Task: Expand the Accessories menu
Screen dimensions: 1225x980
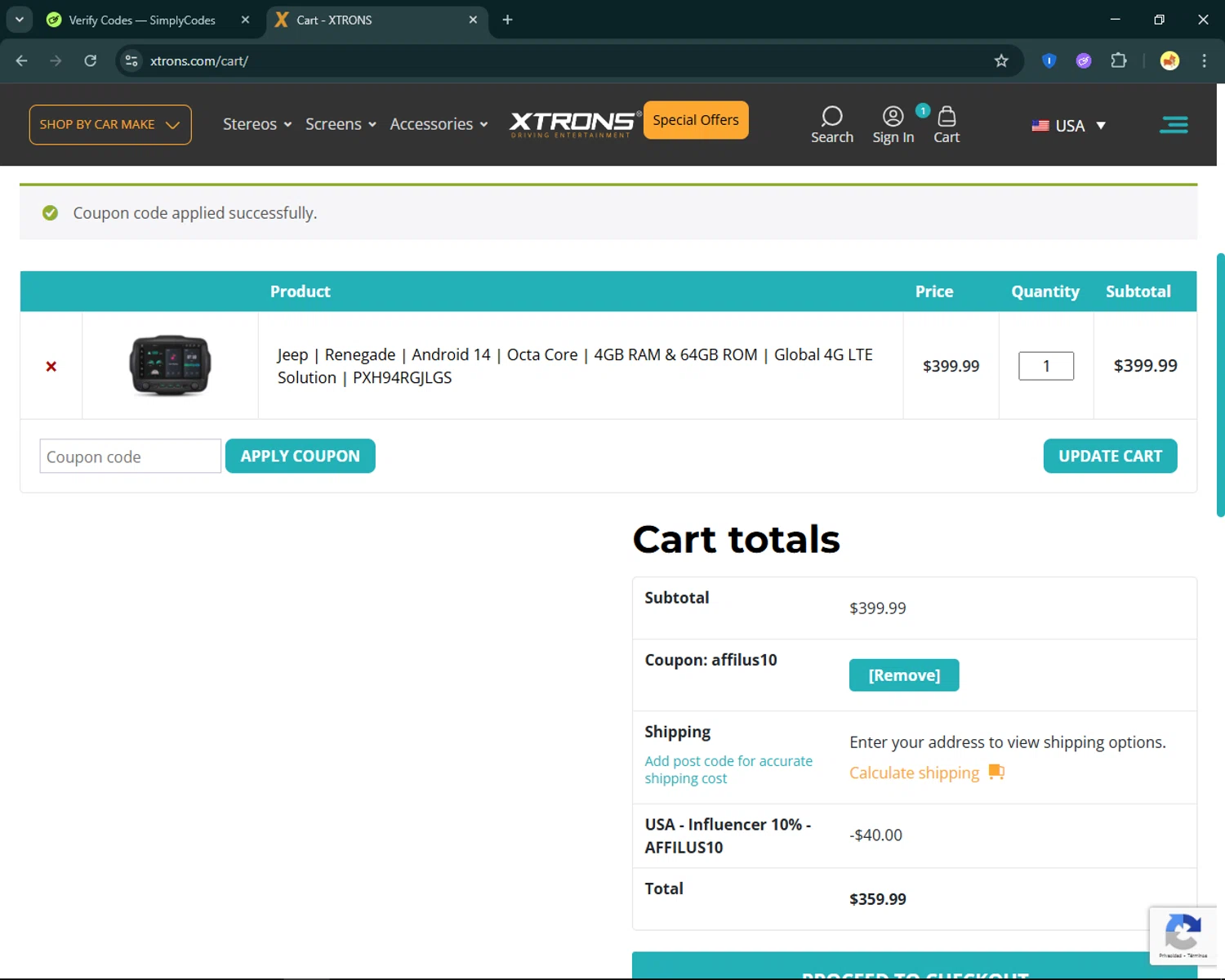Action: click(439, 124)
